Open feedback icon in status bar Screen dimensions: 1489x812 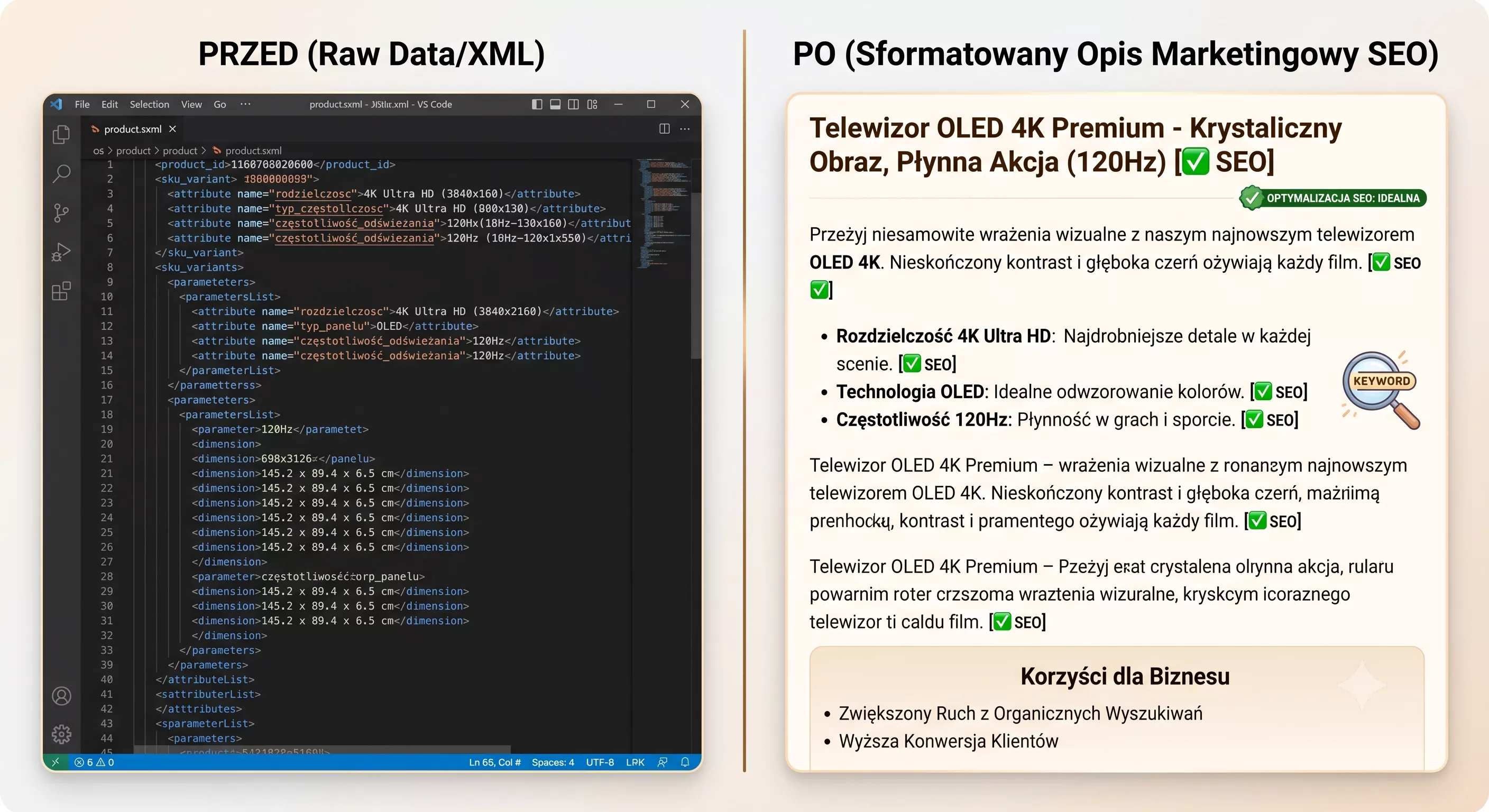663,762
